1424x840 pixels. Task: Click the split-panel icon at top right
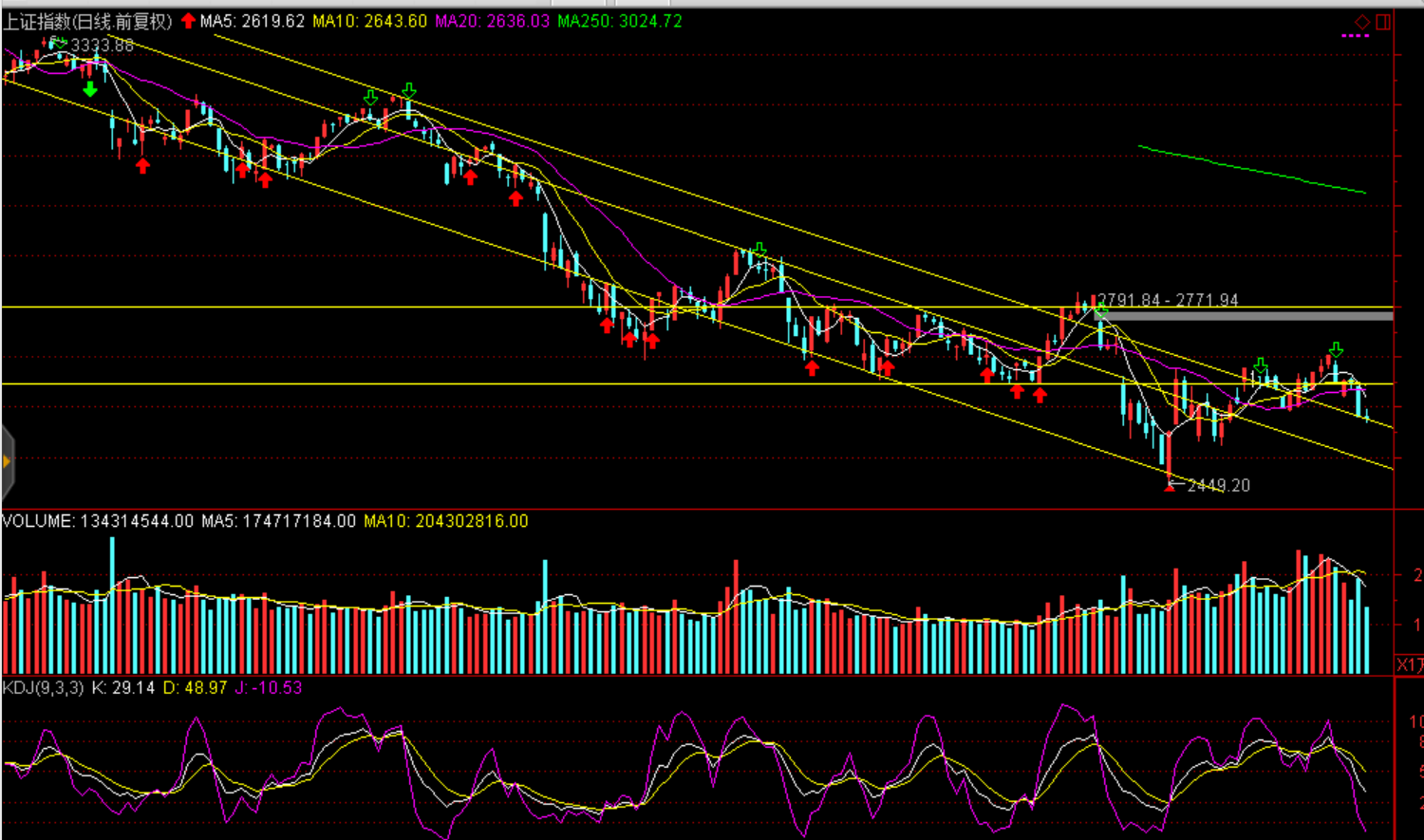click(1383, 21)
